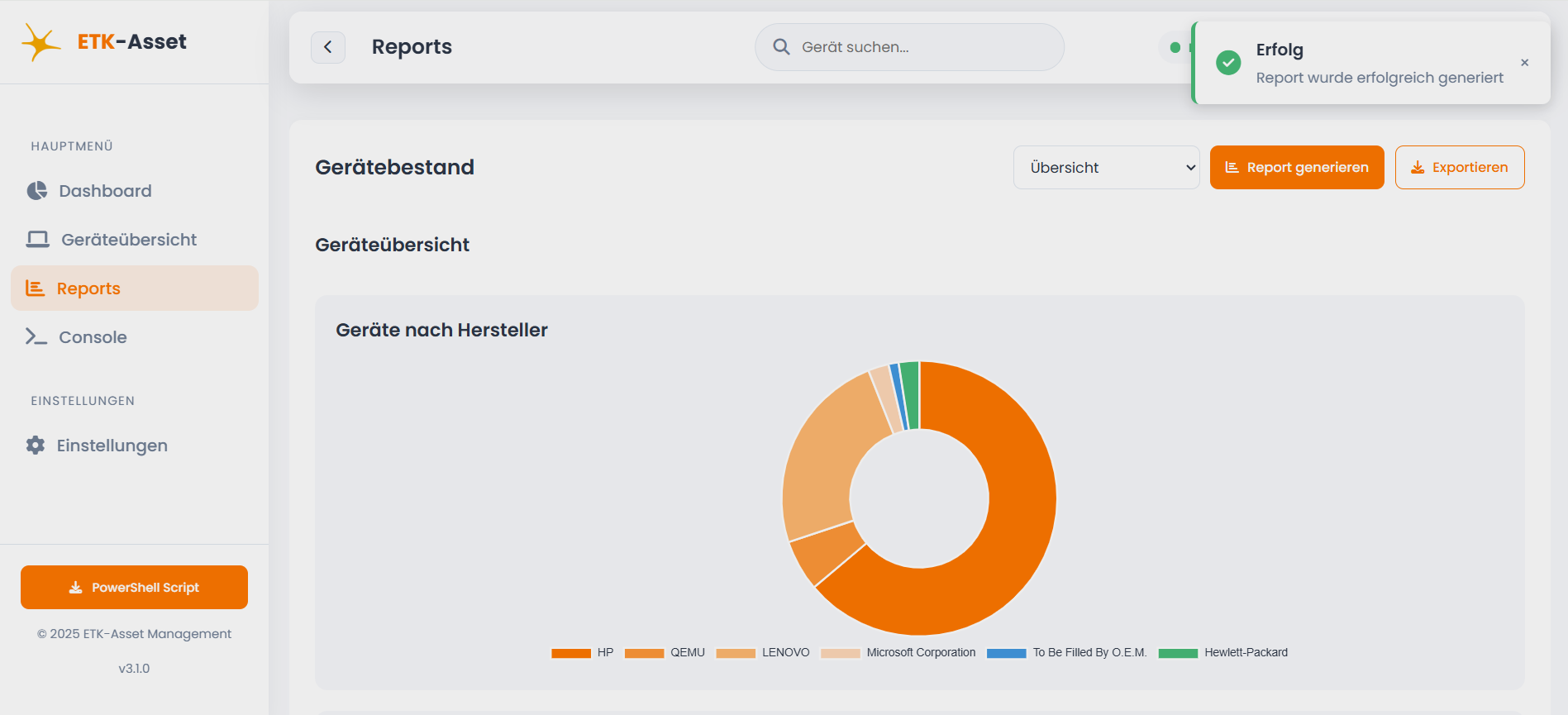1568x715 pixels.
Task: Click the ETK-Asset star logo
Action: [x=41, y=42]
